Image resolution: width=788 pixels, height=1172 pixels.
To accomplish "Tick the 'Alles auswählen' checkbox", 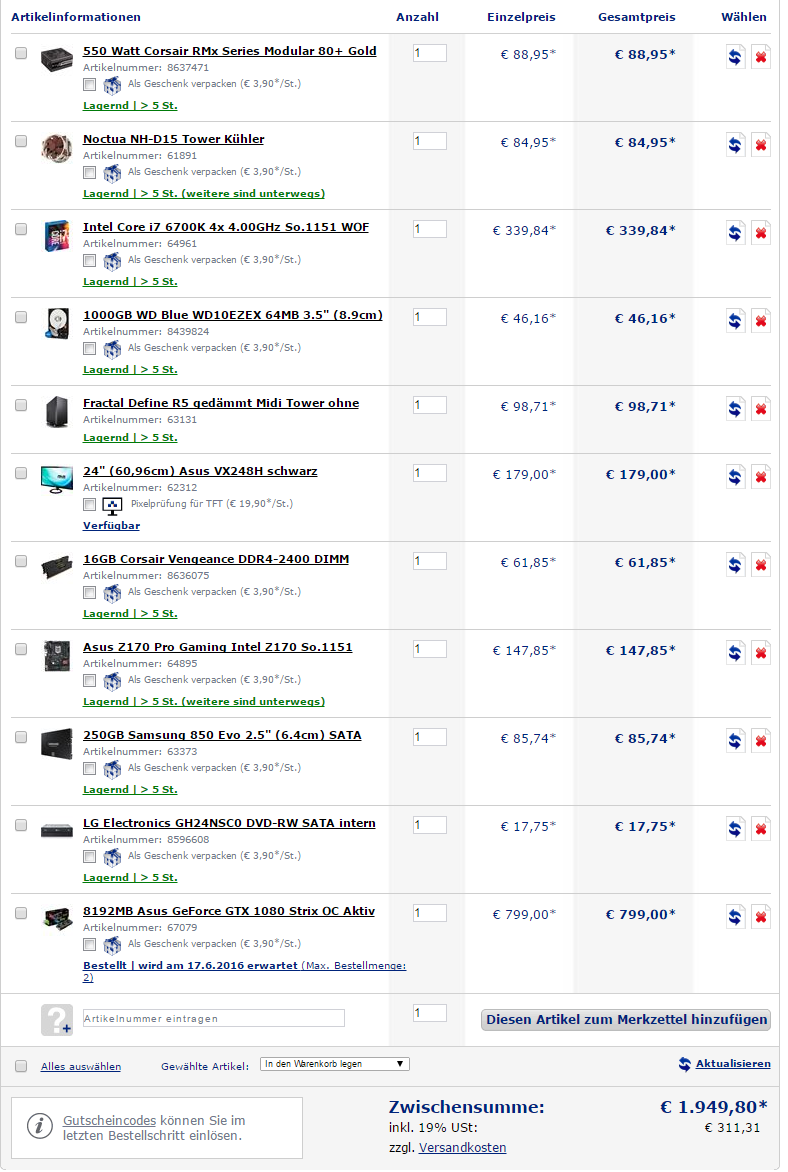I will coord(21,1066).
